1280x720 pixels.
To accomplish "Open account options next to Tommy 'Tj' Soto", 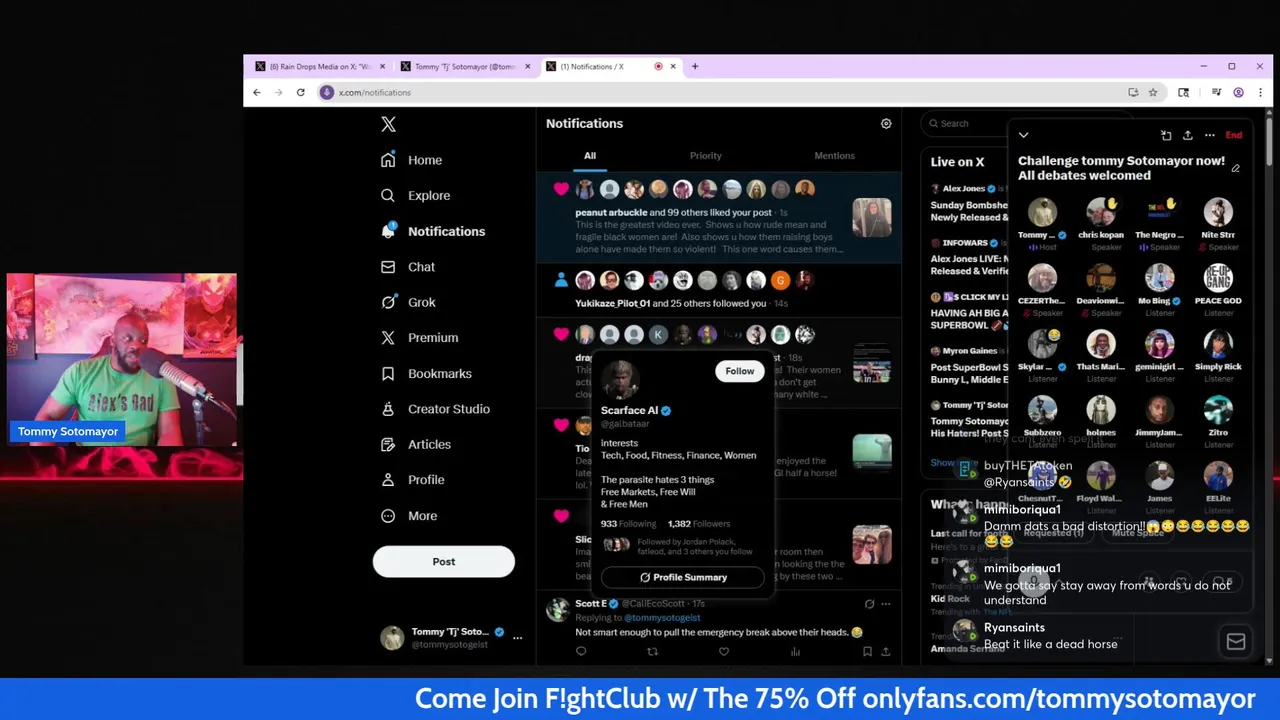I will coord(517,637).
